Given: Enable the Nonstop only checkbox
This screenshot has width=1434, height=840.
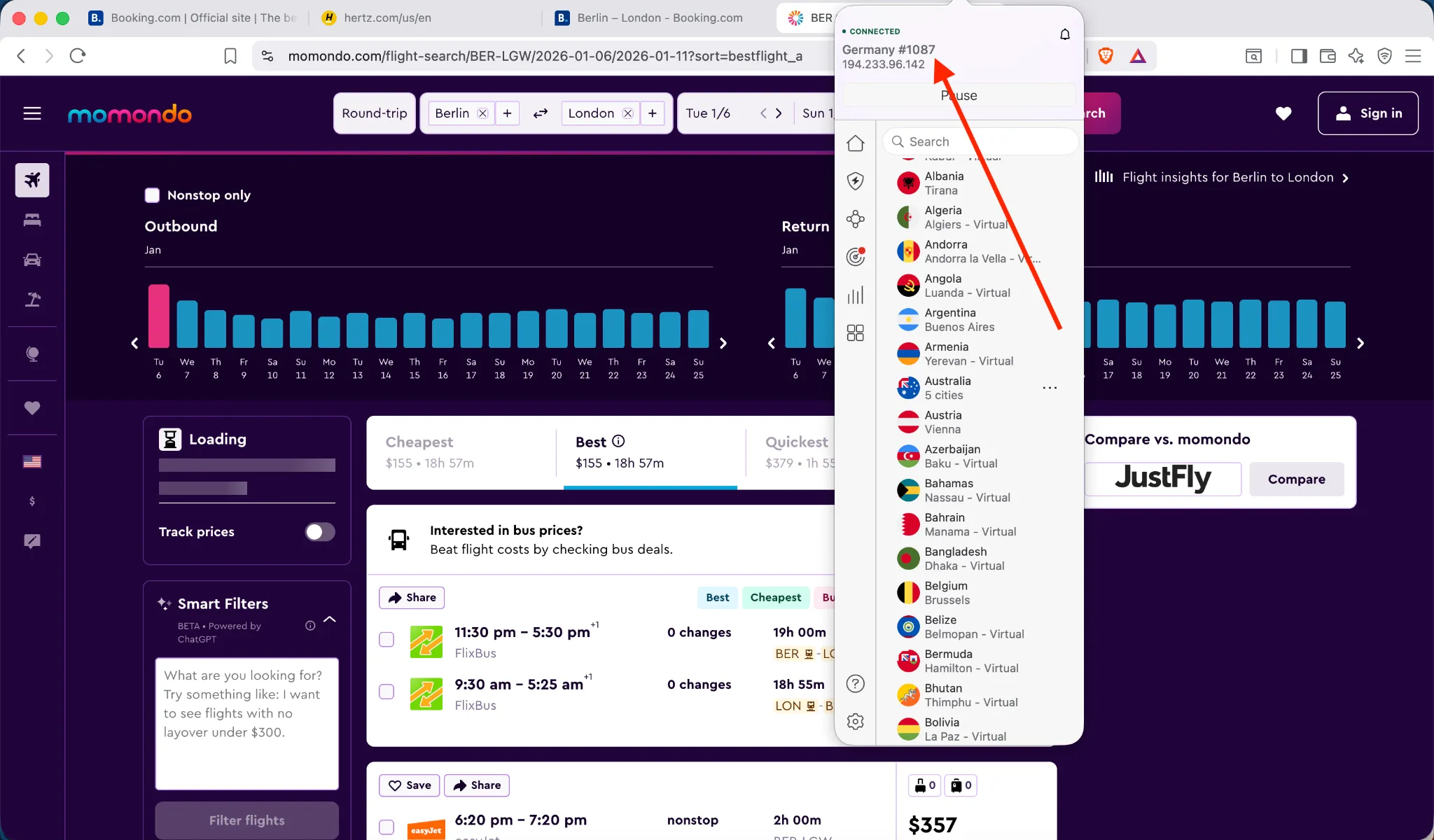Looking at the screenshot, I should point(151,195).
